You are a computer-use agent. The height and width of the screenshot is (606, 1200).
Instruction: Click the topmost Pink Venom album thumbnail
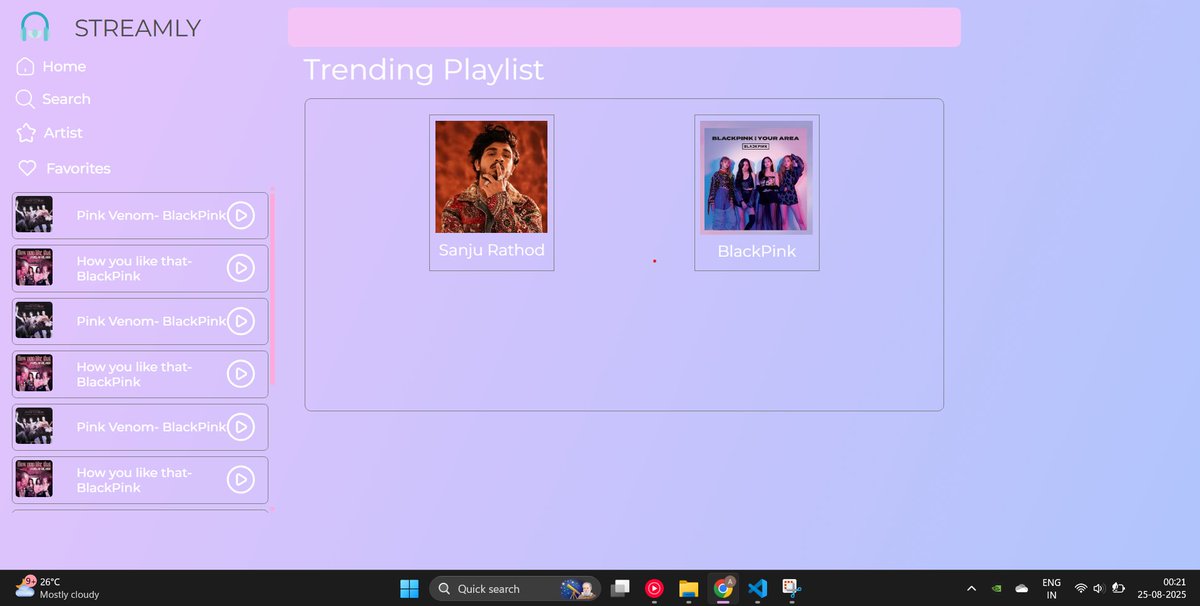pyautogui.click(x=34, y=215)
